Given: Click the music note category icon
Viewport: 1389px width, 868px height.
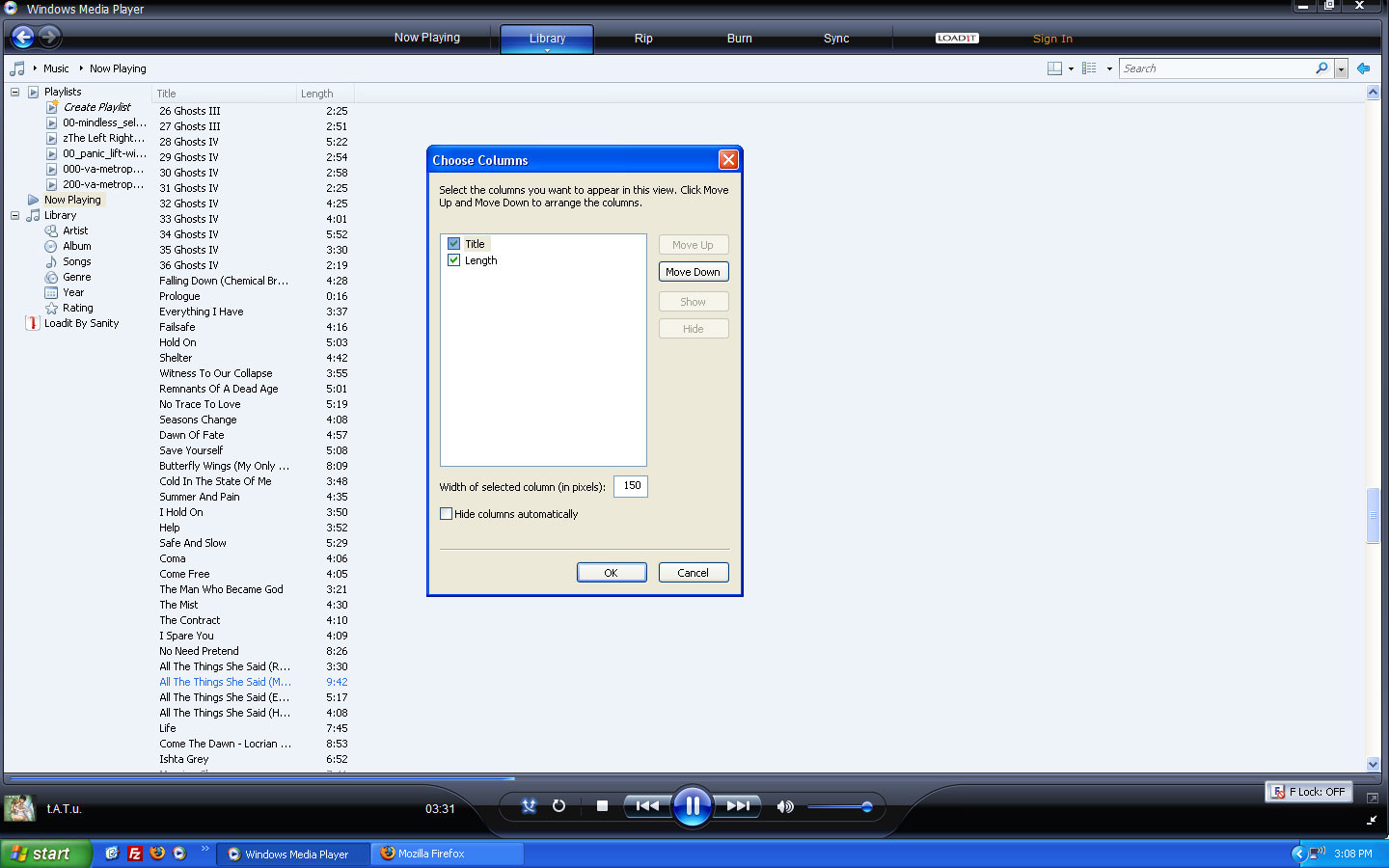Looking at the screenshot, I should tap(17, 68).
